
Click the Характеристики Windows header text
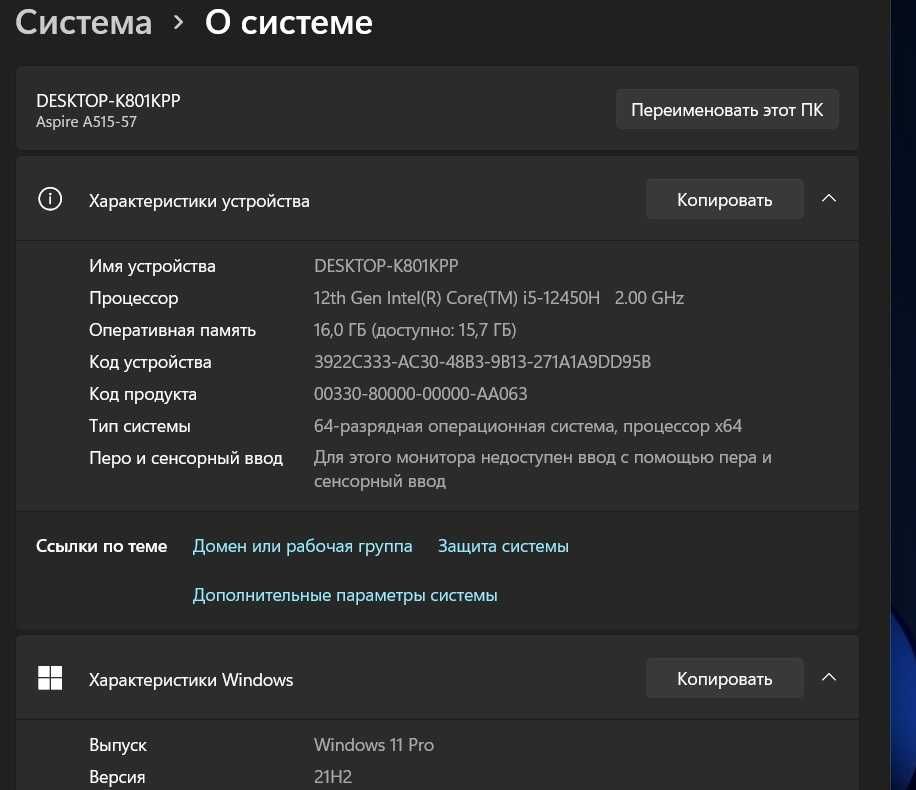point(191,680)
